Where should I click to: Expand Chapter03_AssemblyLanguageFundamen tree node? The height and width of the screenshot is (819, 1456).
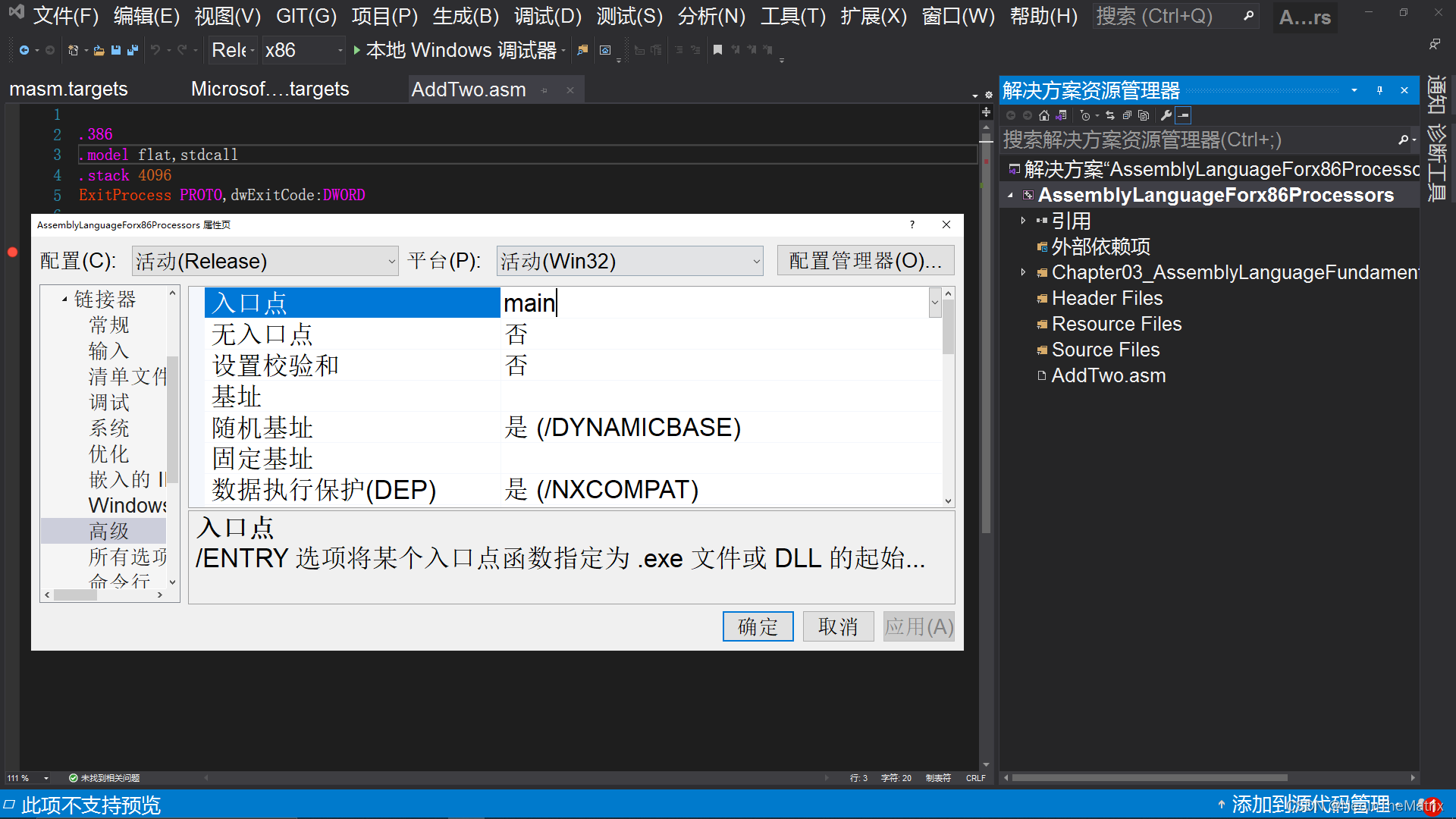coord(1019,272)
